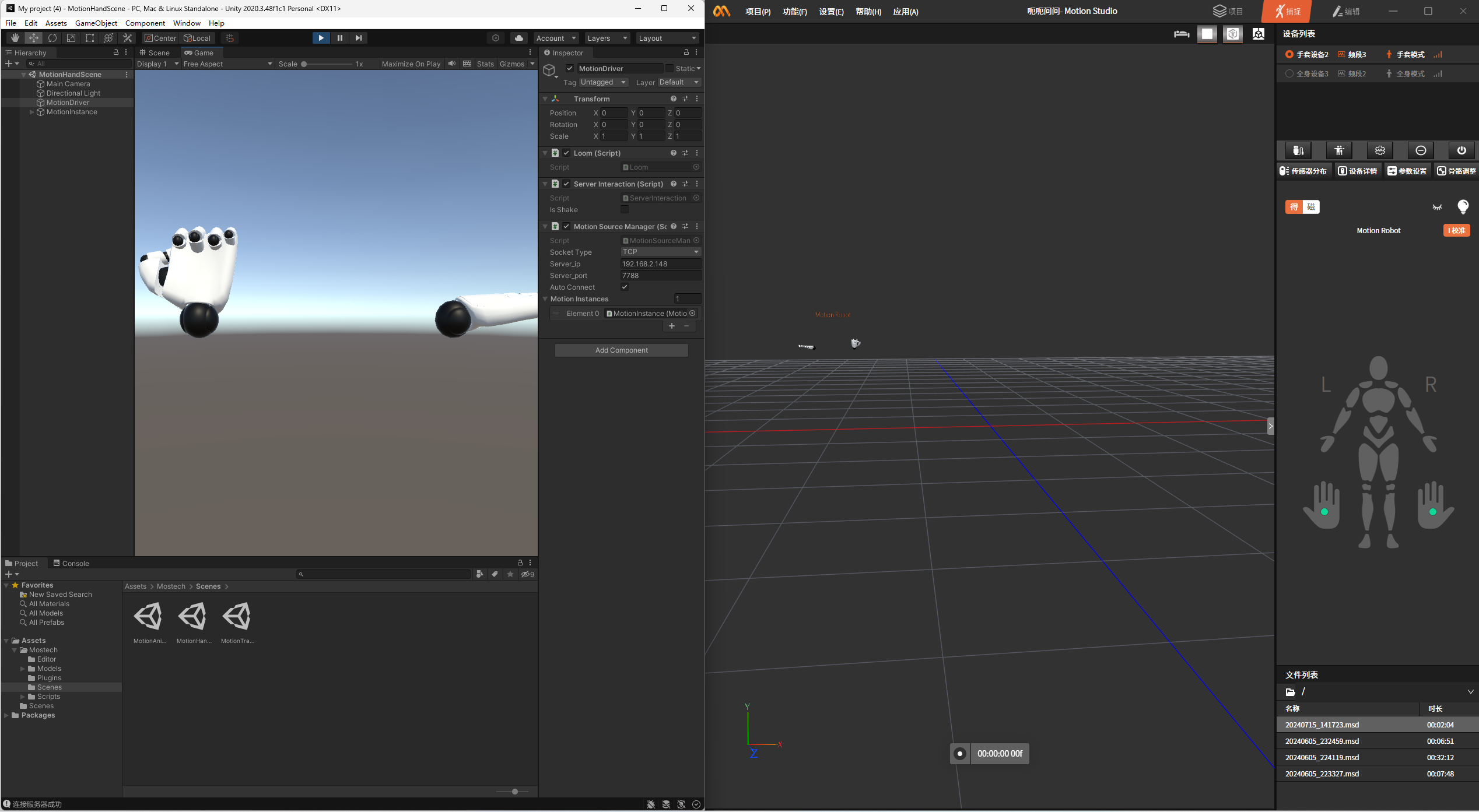Open the GameObject menu

[x=96, y=23]
